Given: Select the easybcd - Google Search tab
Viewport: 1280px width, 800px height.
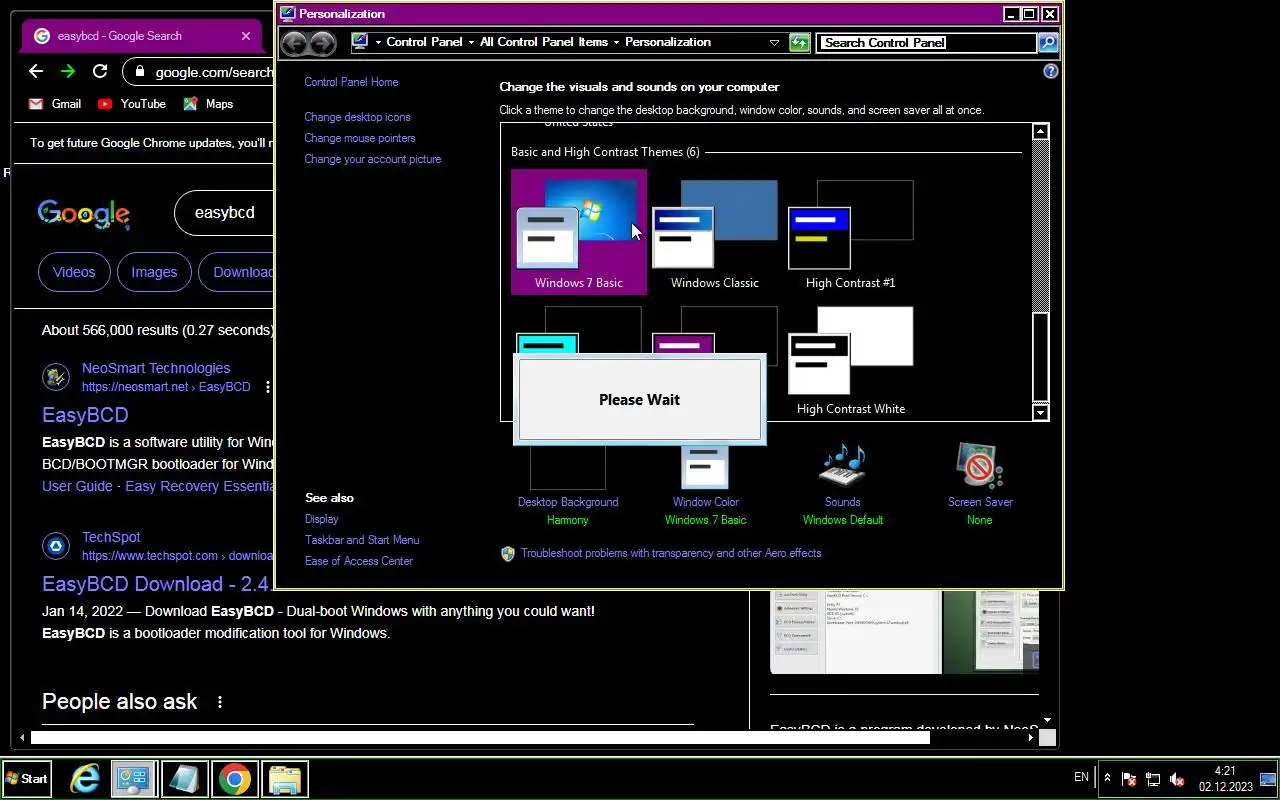Looking at the screenshot, I should pos(143,36).
